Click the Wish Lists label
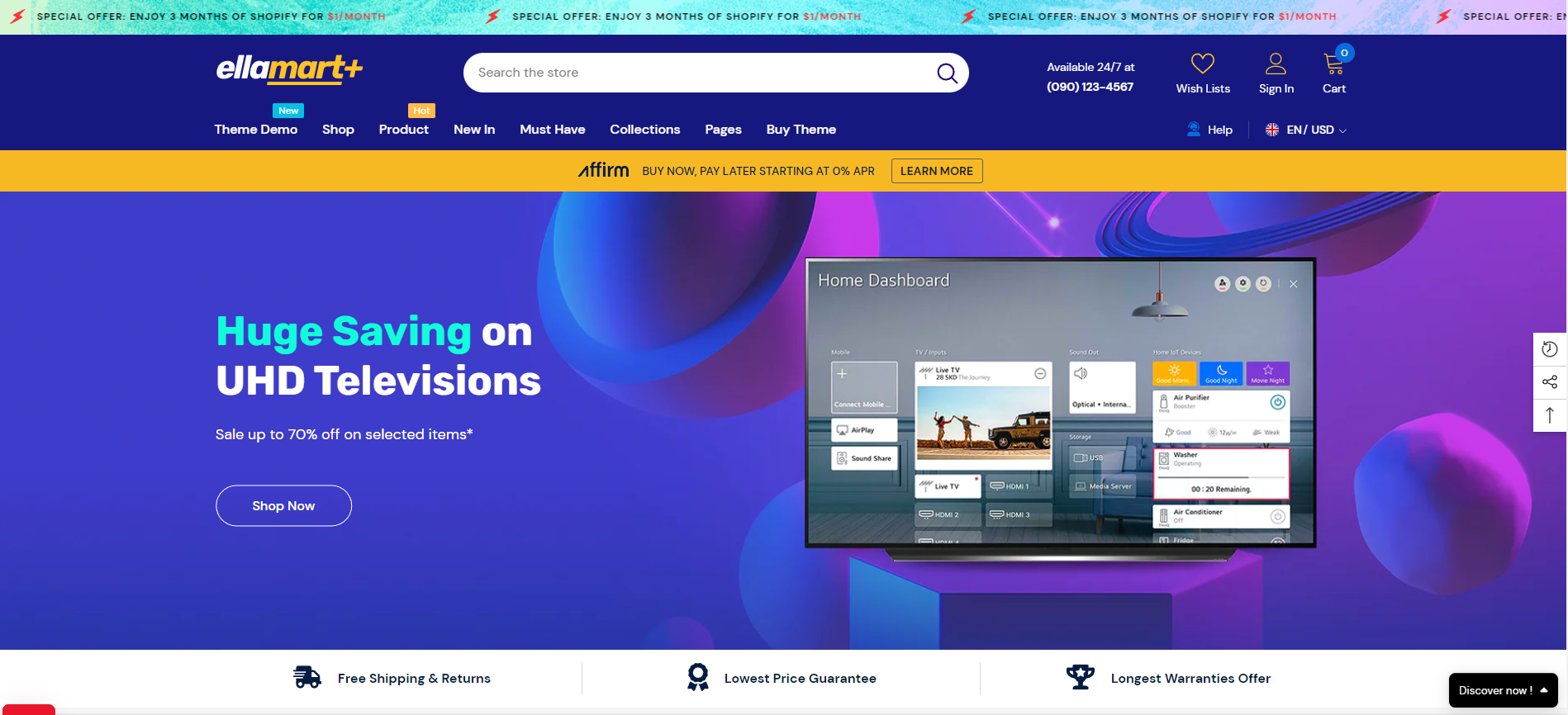1568x715 pixels. [1203, 88]
